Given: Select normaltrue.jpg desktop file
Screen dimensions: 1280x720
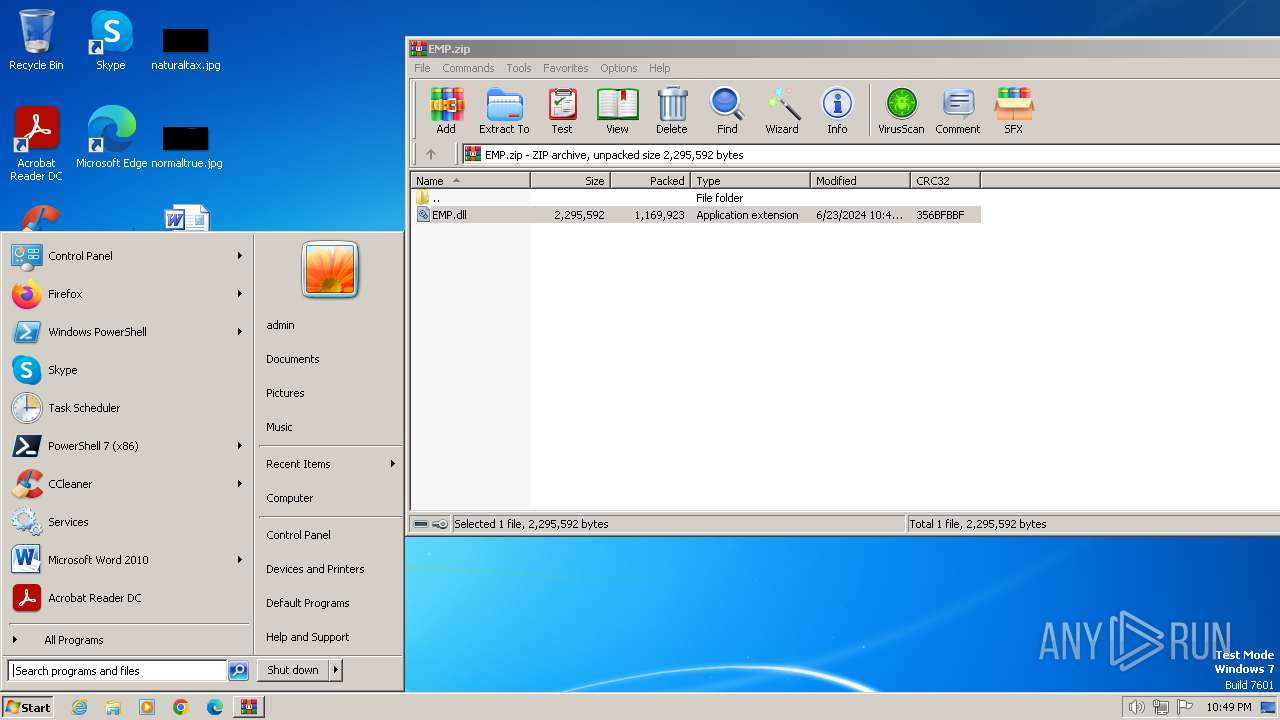Looking at the screenshot, I should click(186, 147).
